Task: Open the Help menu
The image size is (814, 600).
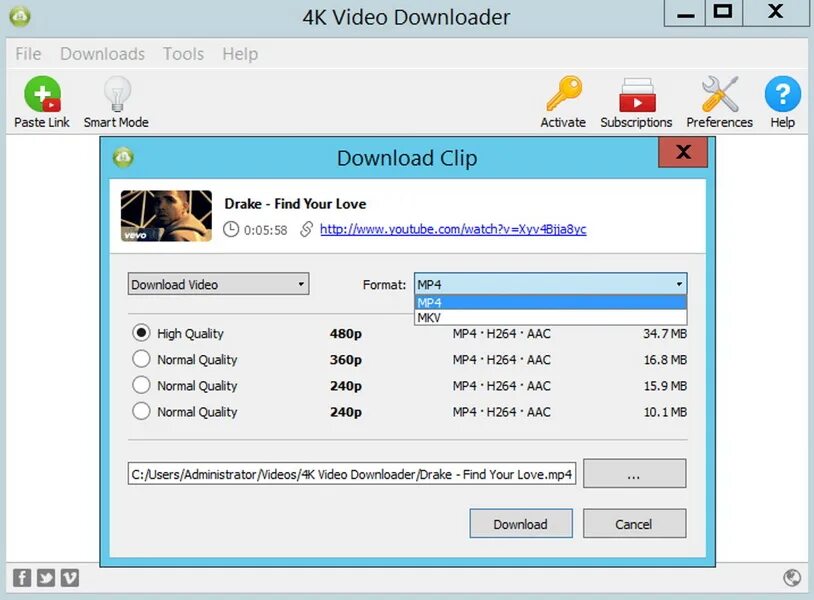Action: coord(240,53)
